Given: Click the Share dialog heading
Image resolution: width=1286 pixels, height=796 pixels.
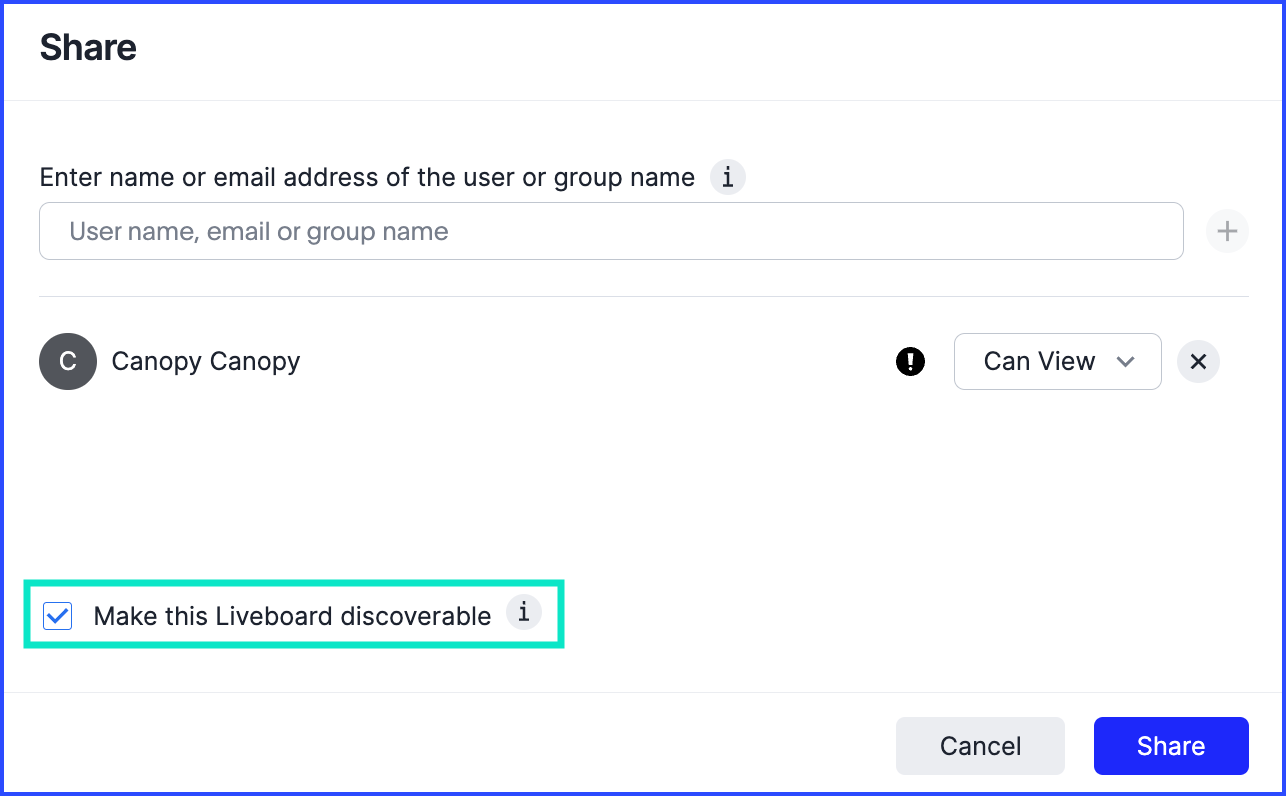Looking at the screenshot, I should coord(88,47).
